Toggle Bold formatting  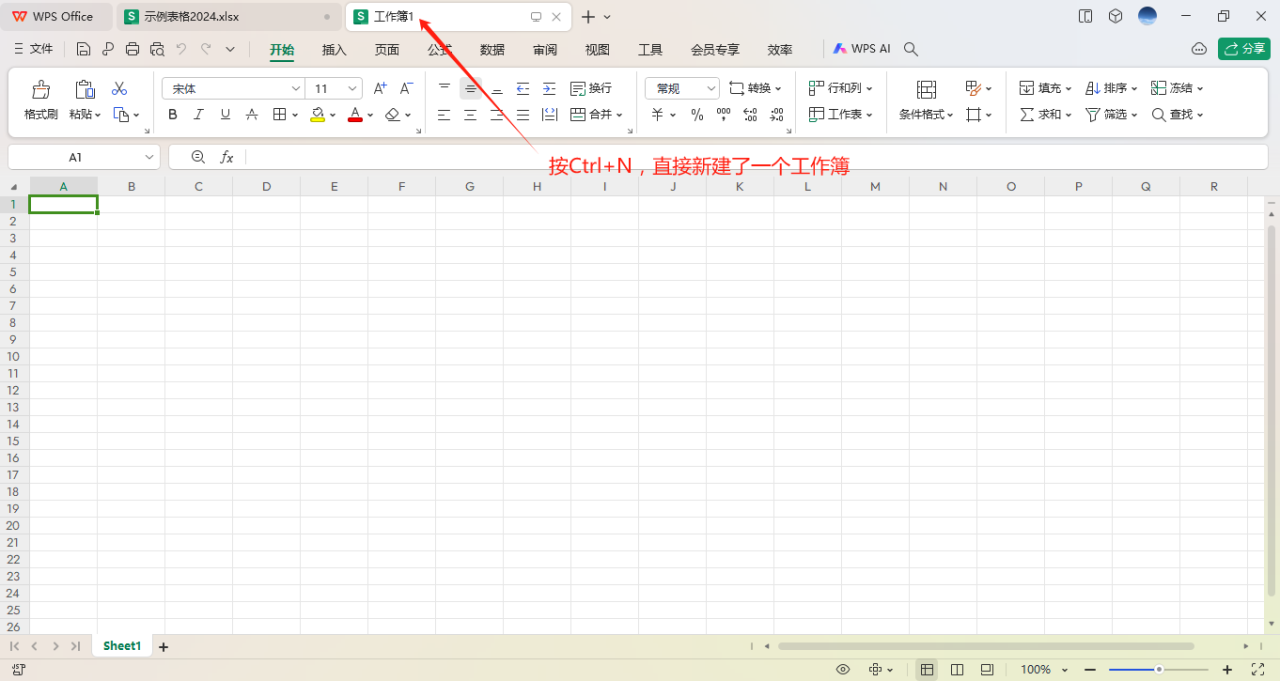(x=173, y=115)
